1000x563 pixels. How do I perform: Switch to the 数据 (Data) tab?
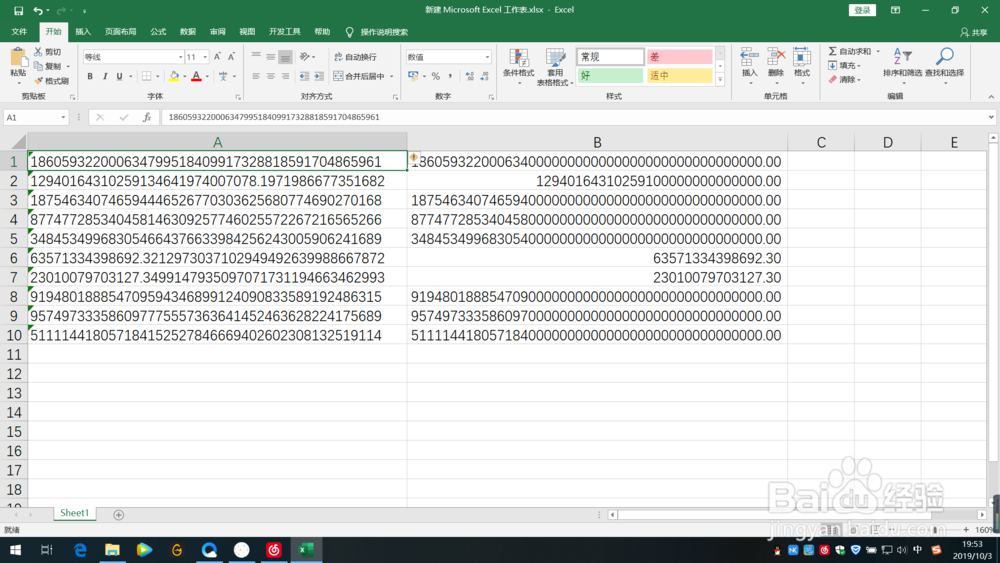click(188, 32)
